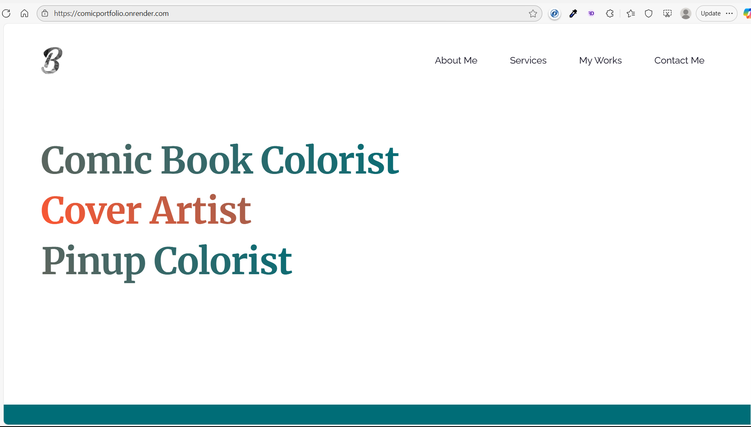Click the browser refresh icon
The image size is (751, 427).
pos(6,13)
